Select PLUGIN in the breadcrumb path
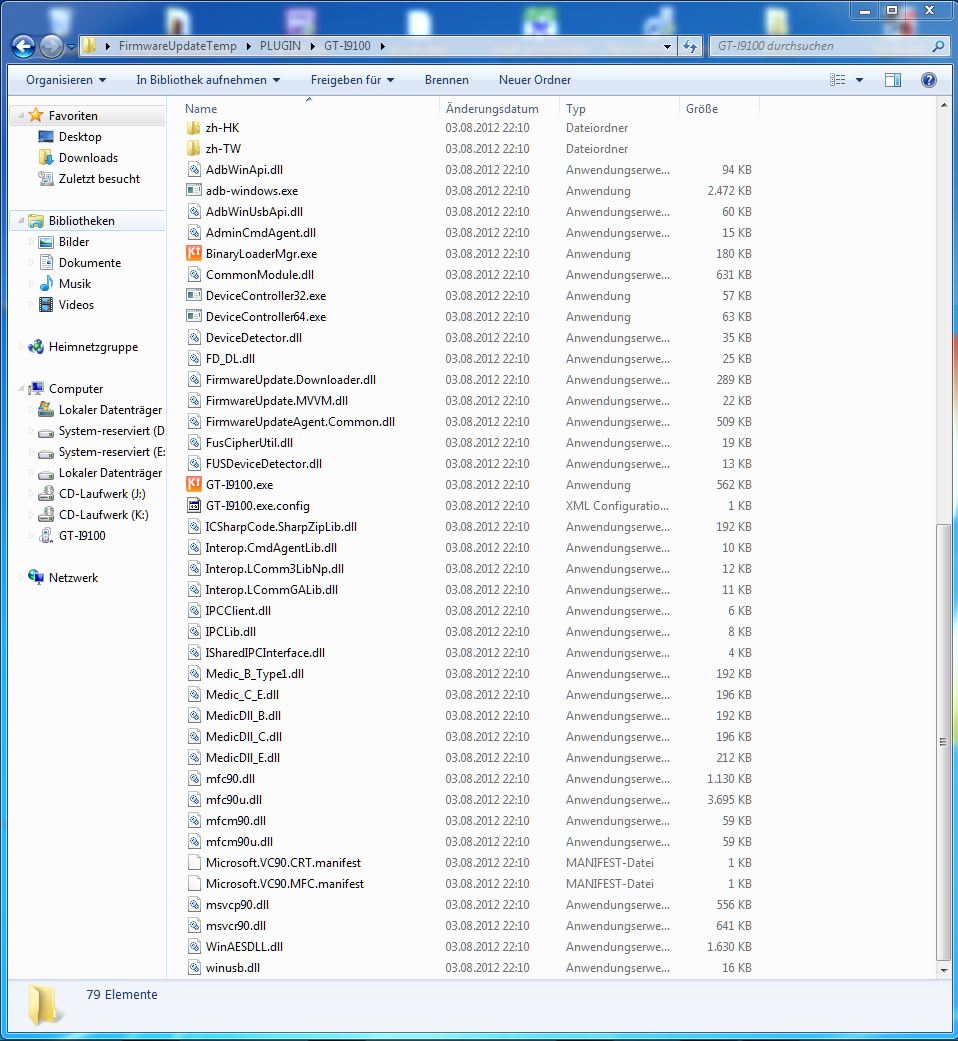The width and height of the screenshot is (958, 1041). (x=280, y=46)
